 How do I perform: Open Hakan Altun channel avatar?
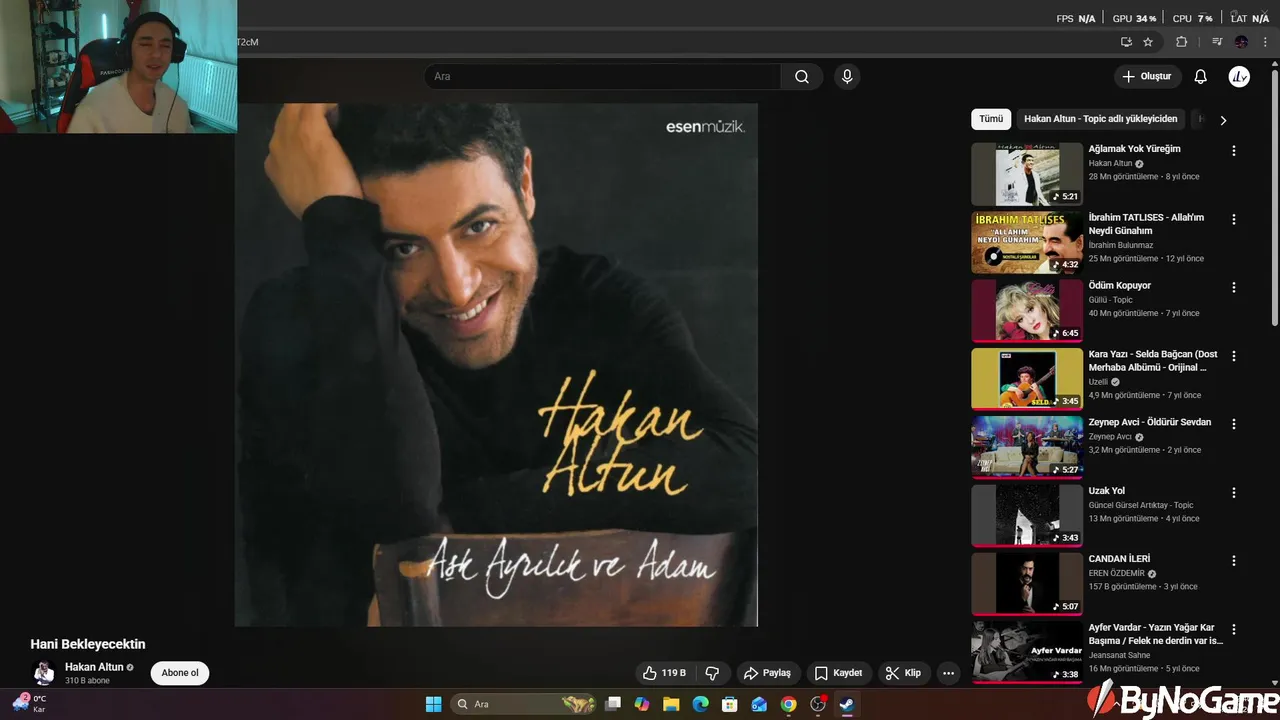click(44, 673)
